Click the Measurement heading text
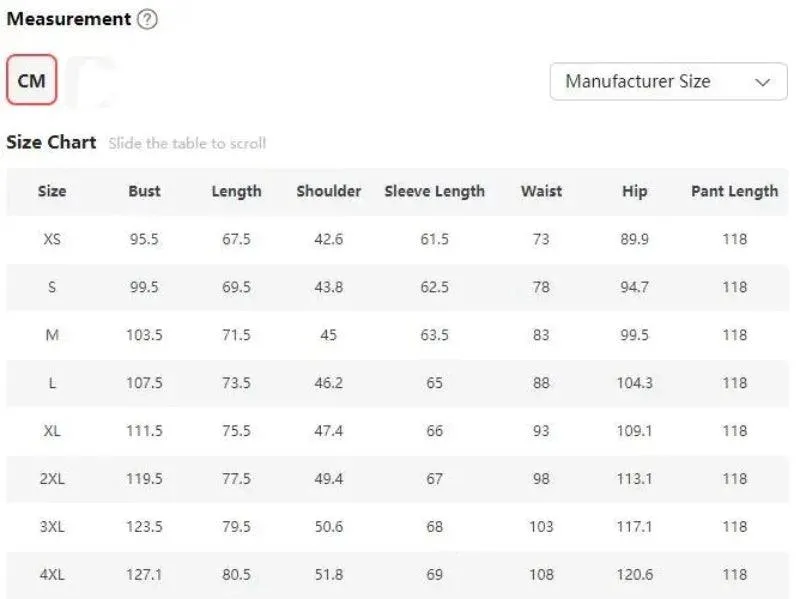The height and width of the screenshot is (599, 800). (69, 19)
